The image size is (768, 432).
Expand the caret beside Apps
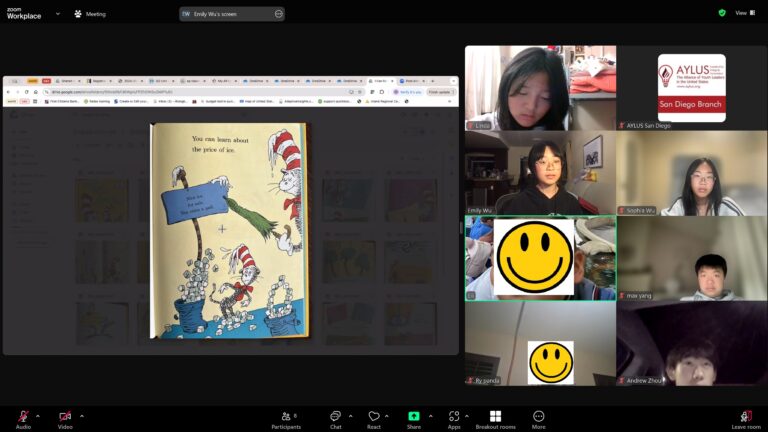coord(467,416)
